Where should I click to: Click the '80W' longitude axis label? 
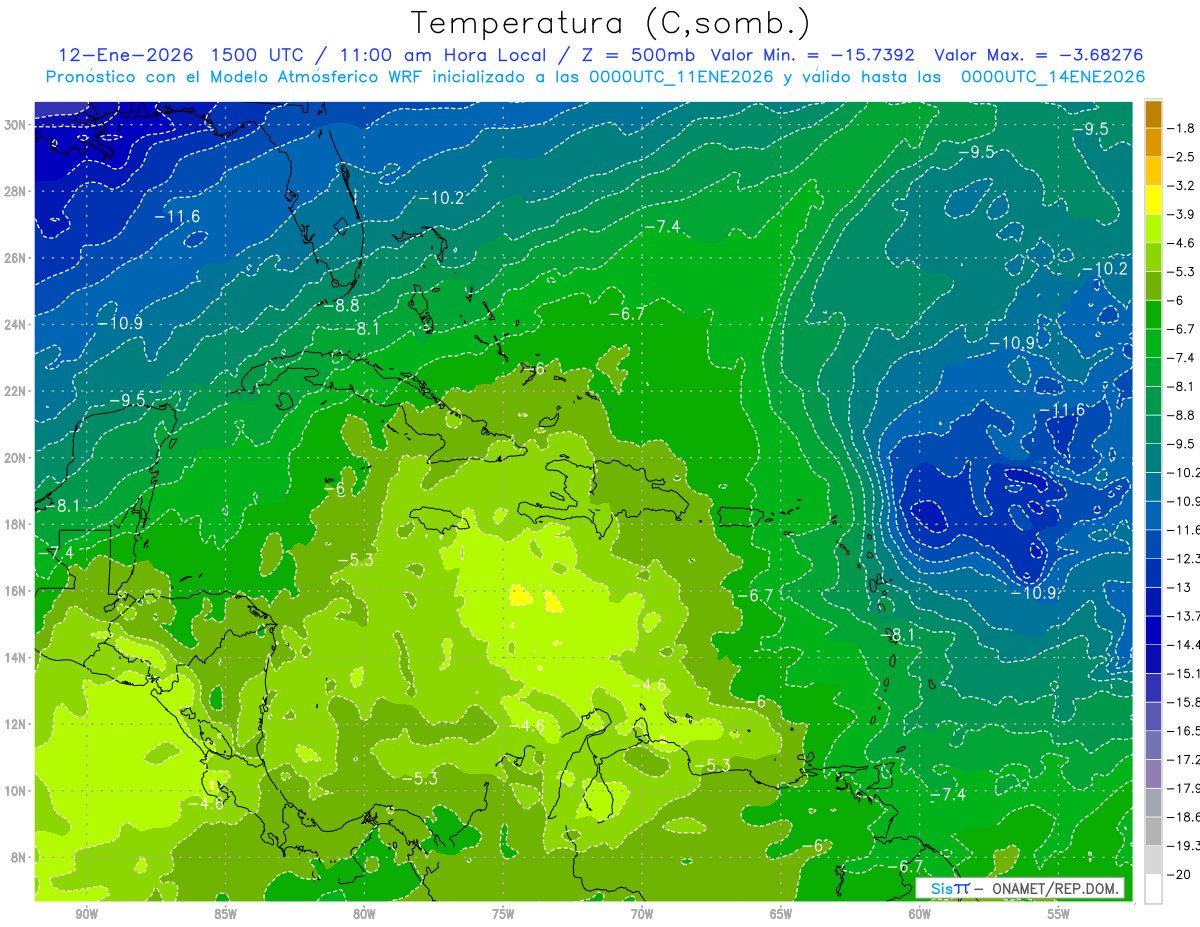pos(364,914)
